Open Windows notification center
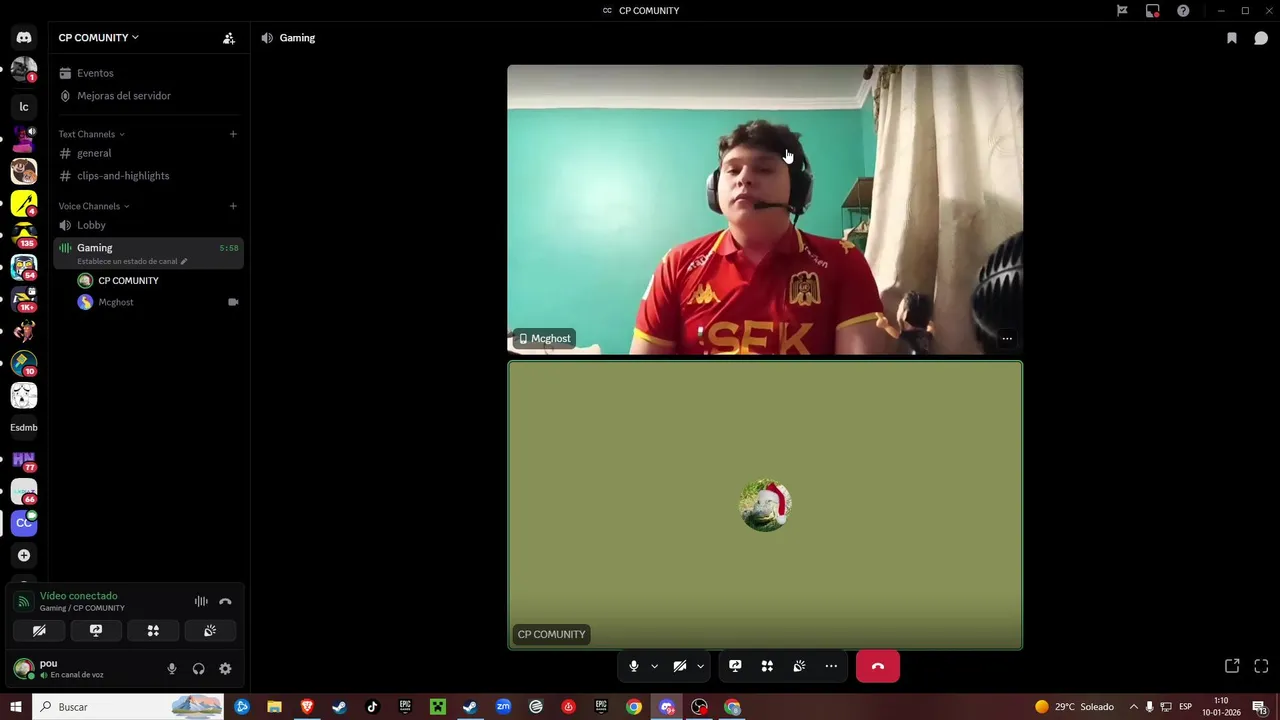 [1259, 707]
